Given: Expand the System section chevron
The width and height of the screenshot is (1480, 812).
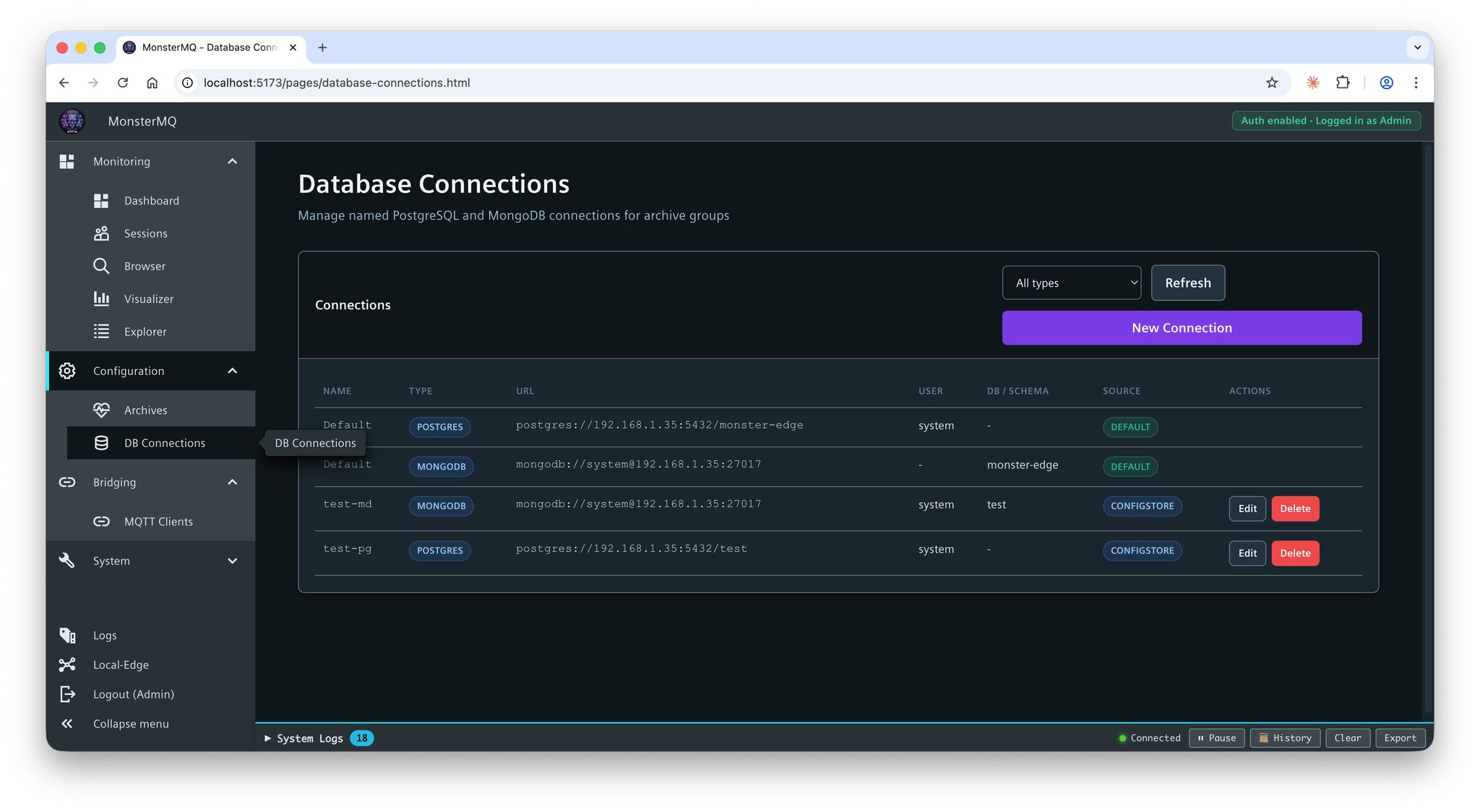Looking at the screenshot, I should coord(232,561).
